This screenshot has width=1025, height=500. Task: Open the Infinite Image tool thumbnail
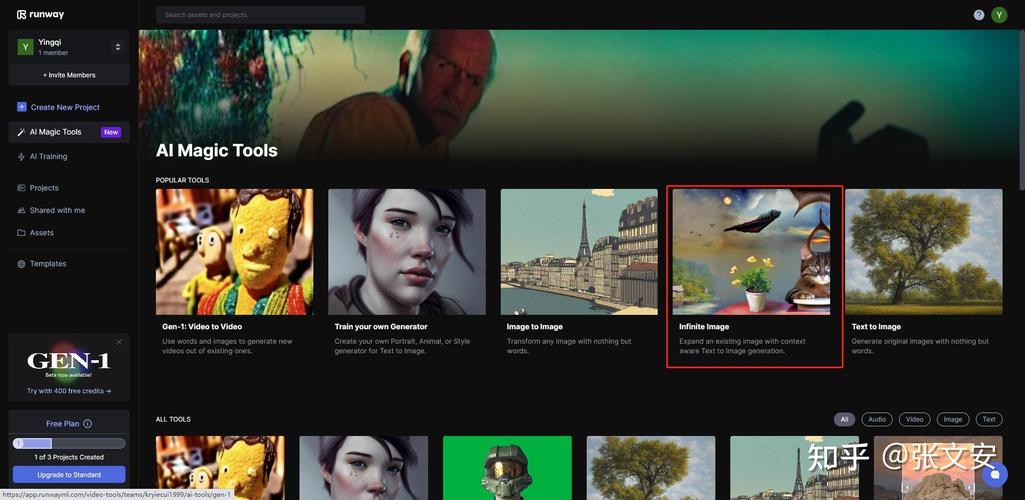[x=751, y=252]
